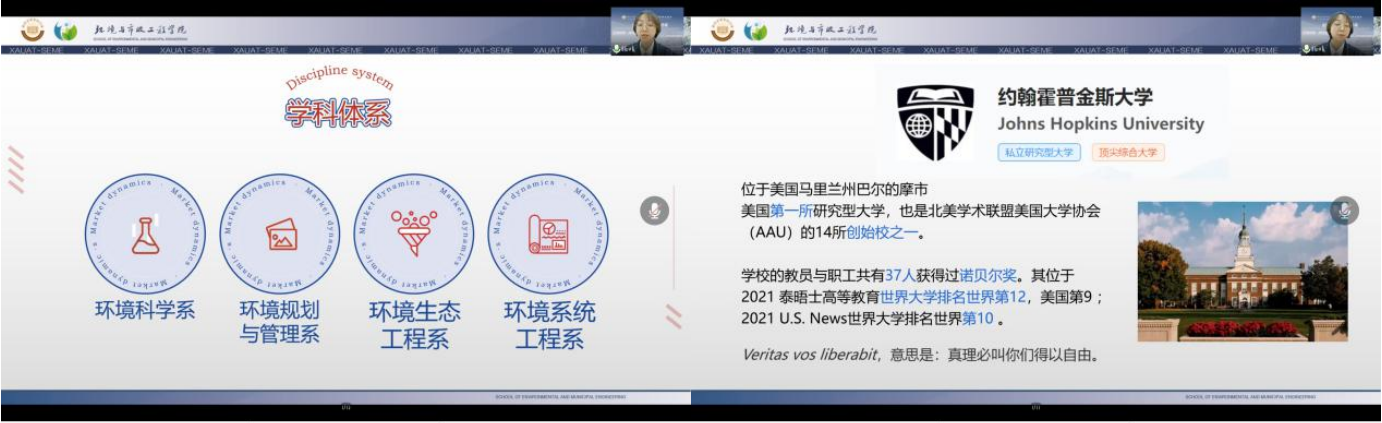
Task: Click the 私立研究型大学 tag
Action: (1039, 153)
